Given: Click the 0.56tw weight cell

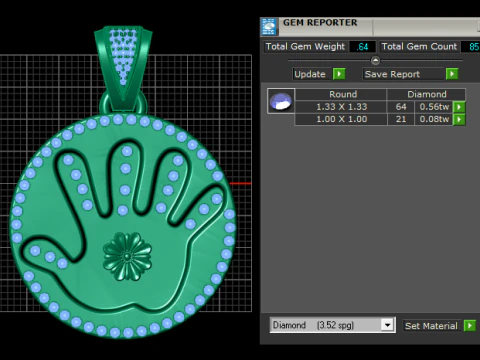Looking at the screenshot, I should click(434, 107).
